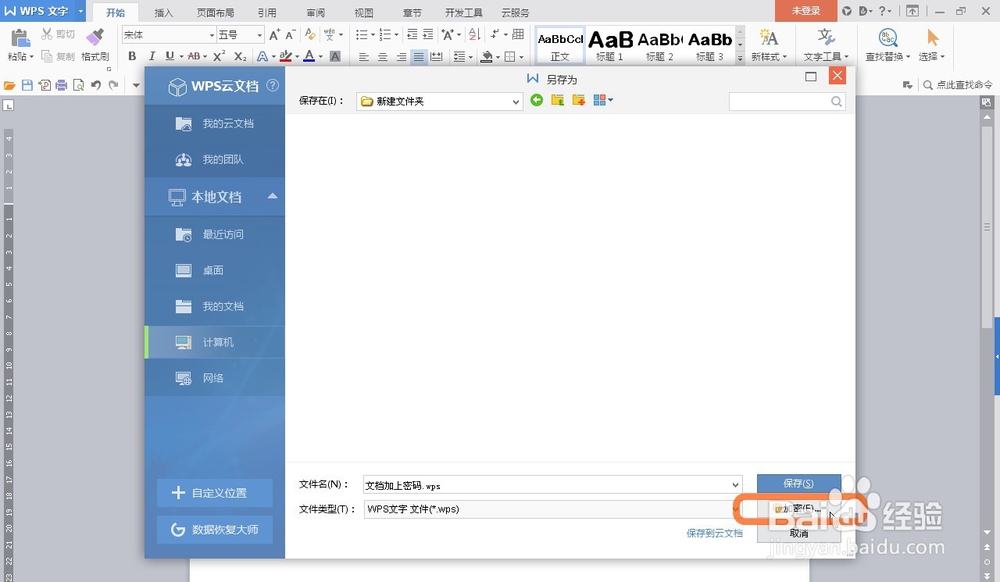Click the save icon in quick access toolbar
The image size is (1000, 582).
[27, 85]
